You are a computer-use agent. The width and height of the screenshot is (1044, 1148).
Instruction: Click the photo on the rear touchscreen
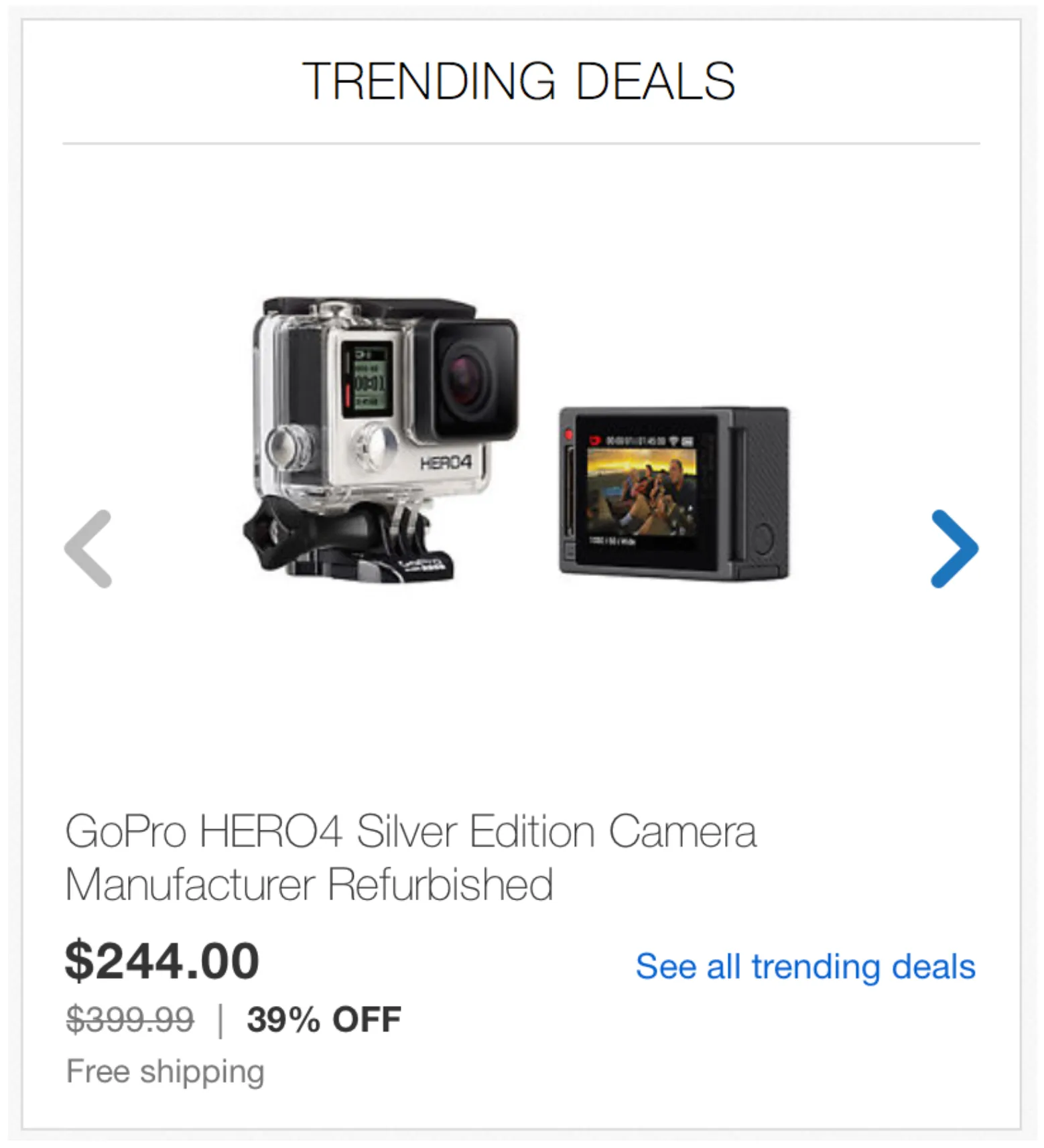(642, 492)
